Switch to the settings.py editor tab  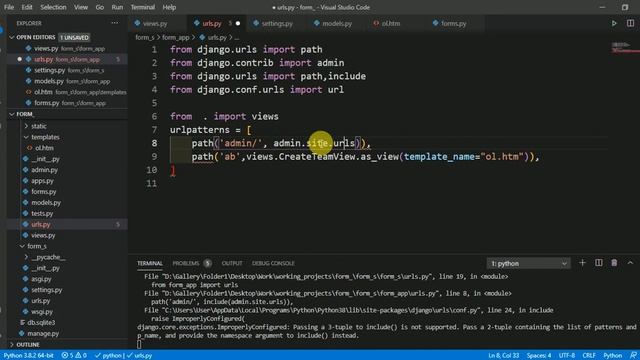pos(277,23)
